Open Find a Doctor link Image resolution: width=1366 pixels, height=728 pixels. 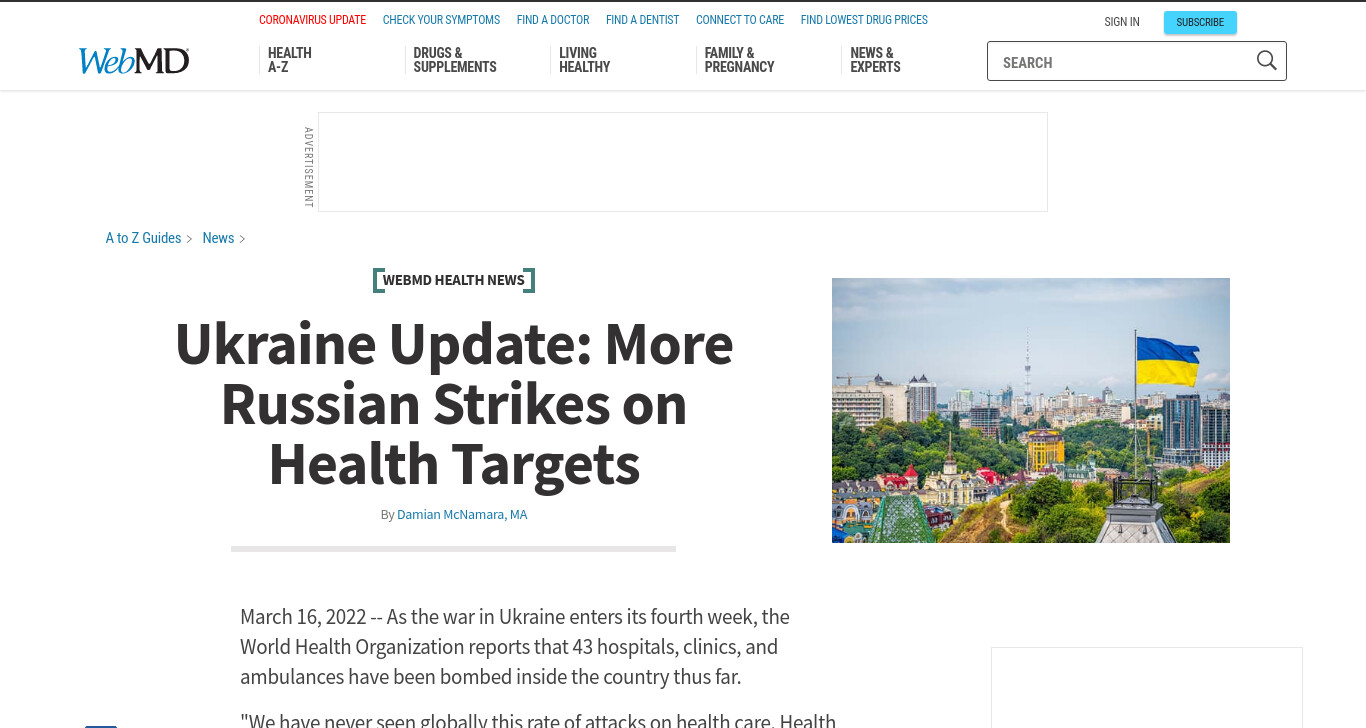click(x=553, y=20)
